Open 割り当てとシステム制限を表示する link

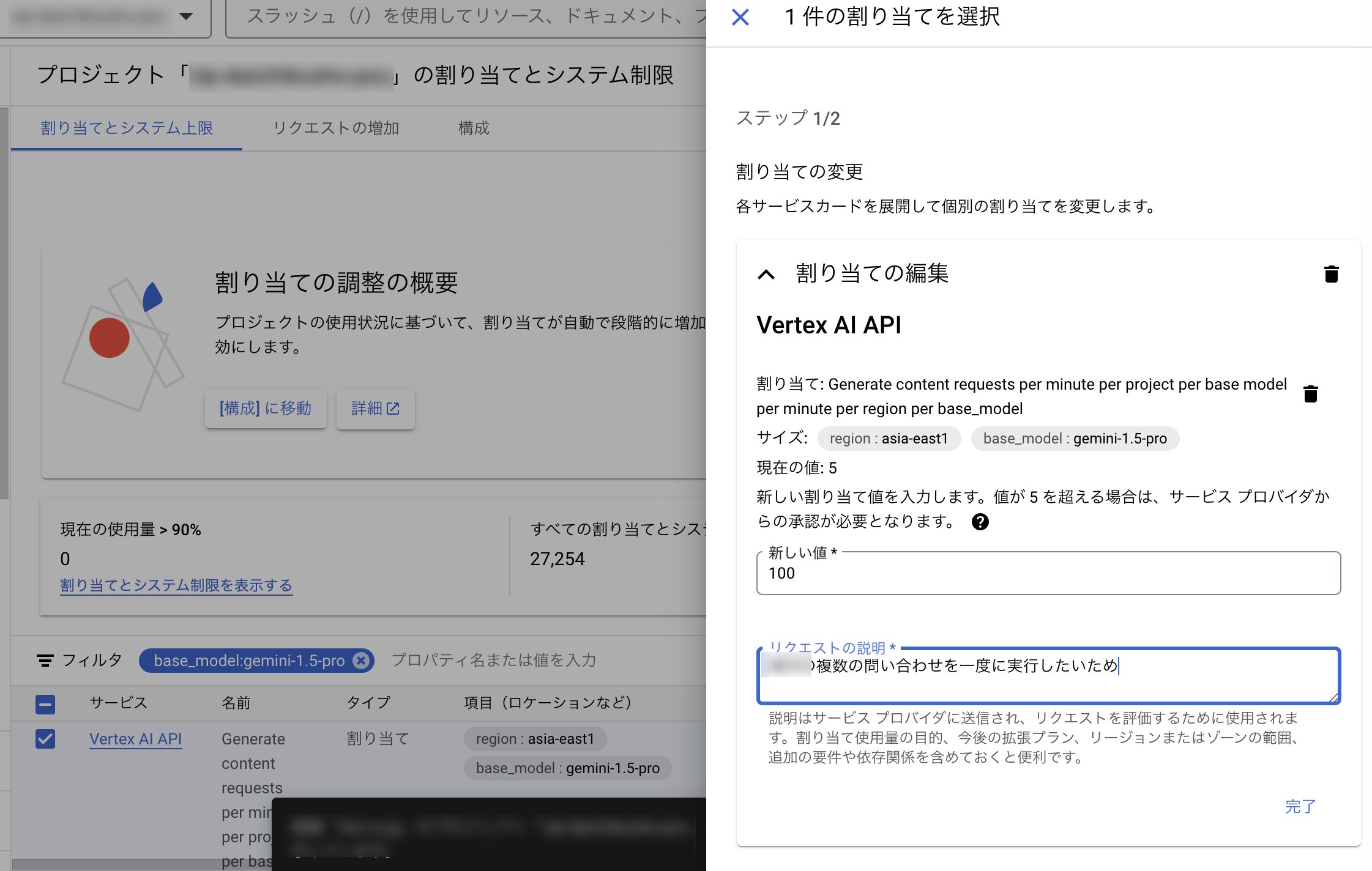(176, 585)
